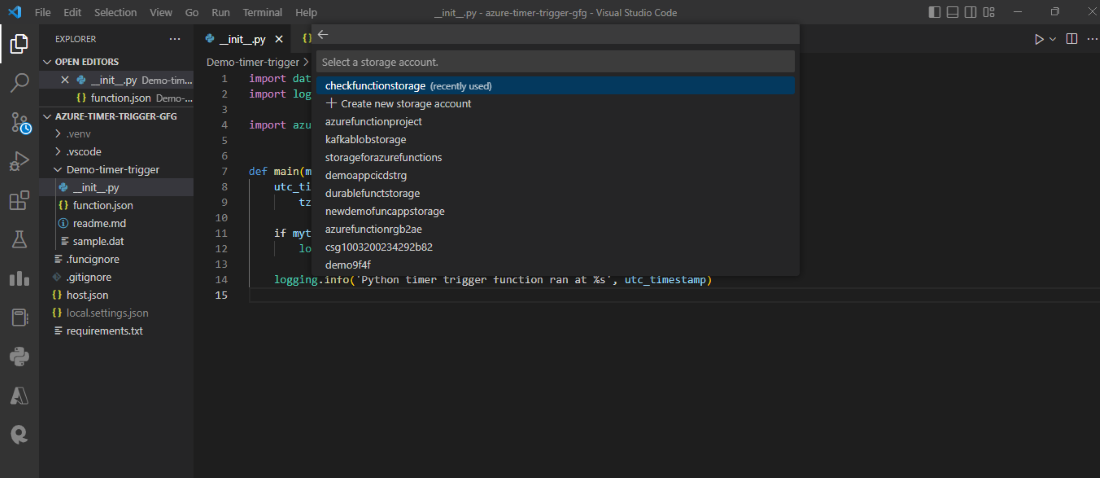Select the azurefunctionproject storage account
Image resolution: width=1100 pixels, height=478 pixels.
pos(555,121)
